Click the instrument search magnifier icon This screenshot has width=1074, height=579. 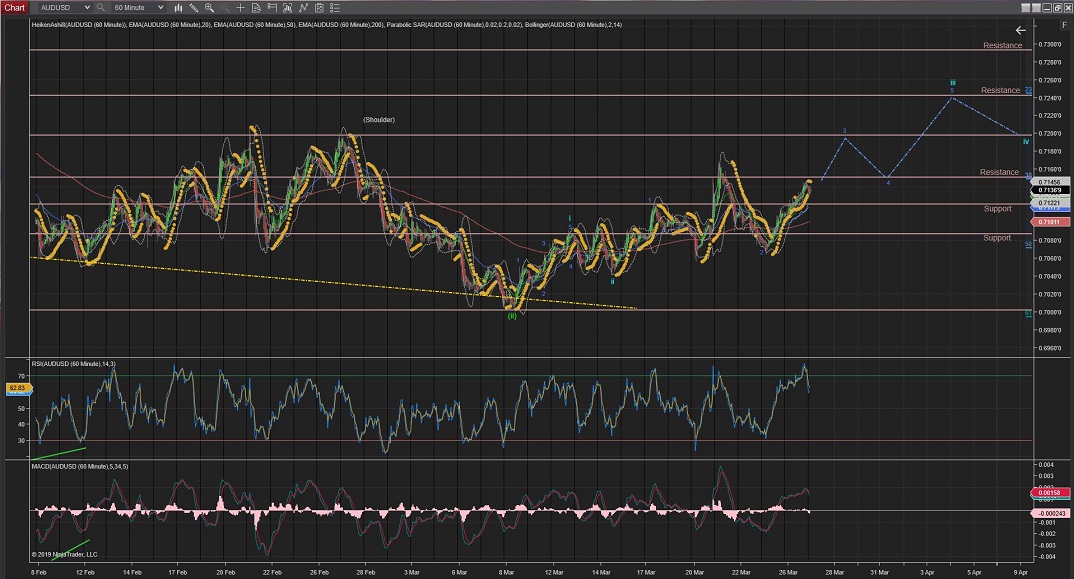pyautogui.click(x=100, y=7)
